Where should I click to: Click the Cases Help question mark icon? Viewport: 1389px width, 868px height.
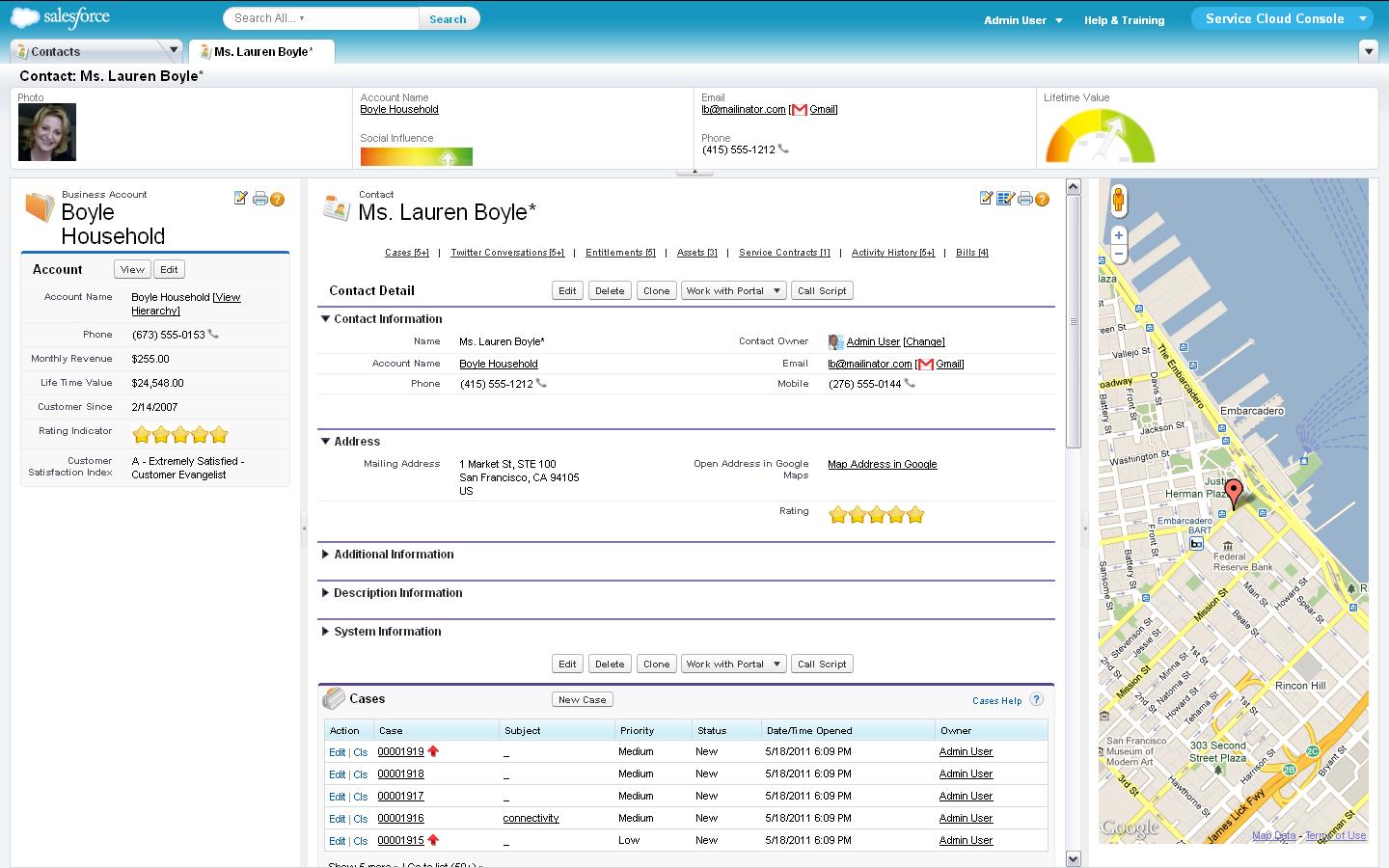point(1036,700)
